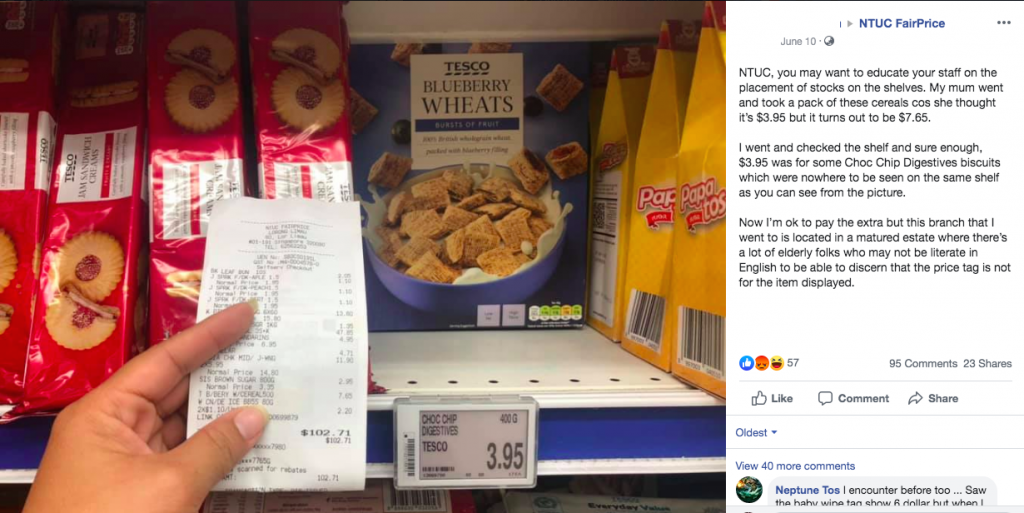Click the angry reaction emoji
Viewport: 1024px width, 513px height.
(761, 363)
